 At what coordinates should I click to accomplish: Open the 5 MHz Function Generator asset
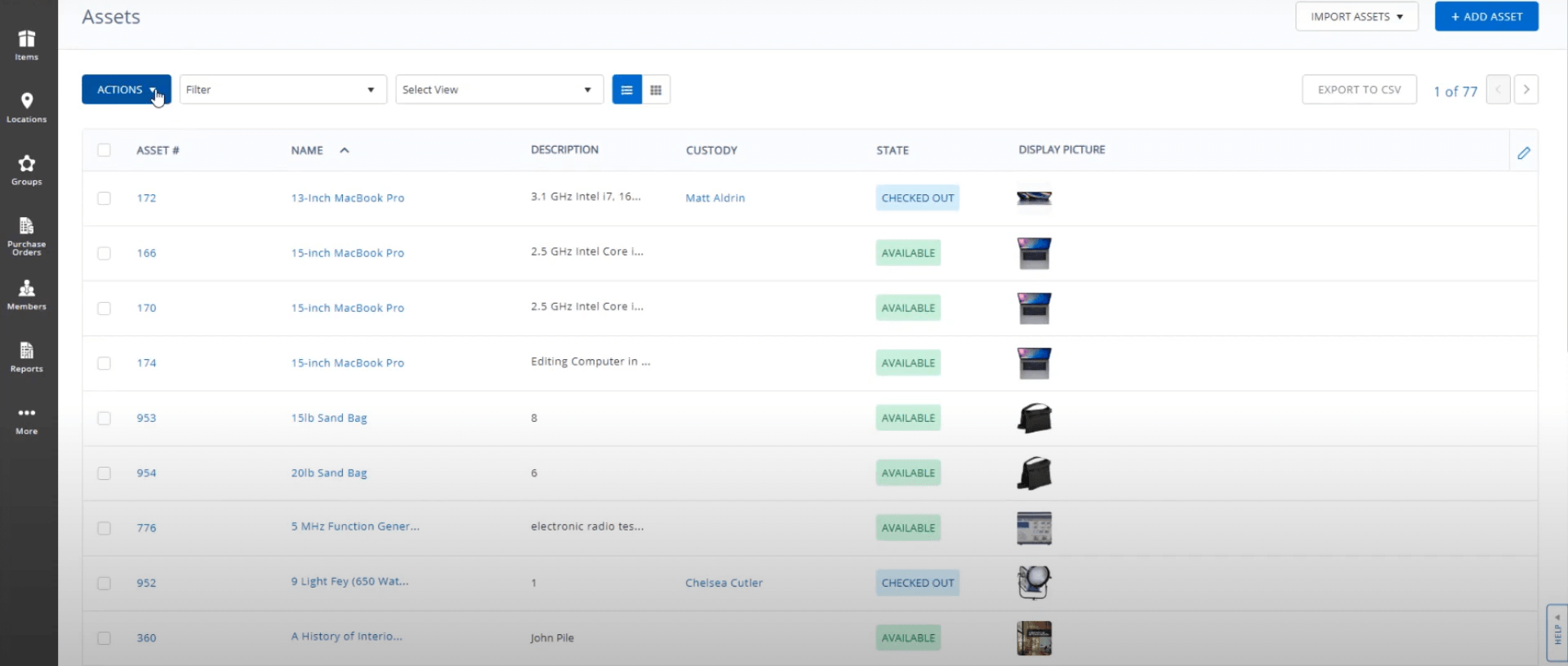(355, 526)
